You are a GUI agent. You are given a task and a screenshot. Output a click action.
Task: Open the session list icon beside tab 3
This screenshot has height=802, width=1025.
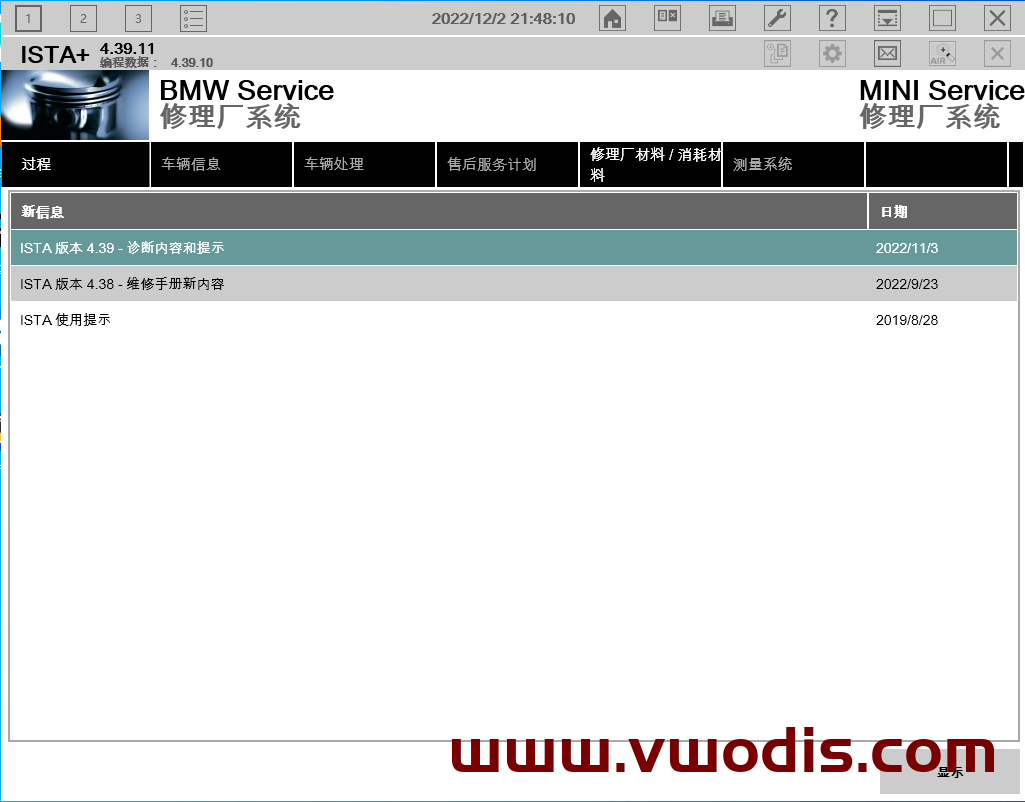click(193, 17)
